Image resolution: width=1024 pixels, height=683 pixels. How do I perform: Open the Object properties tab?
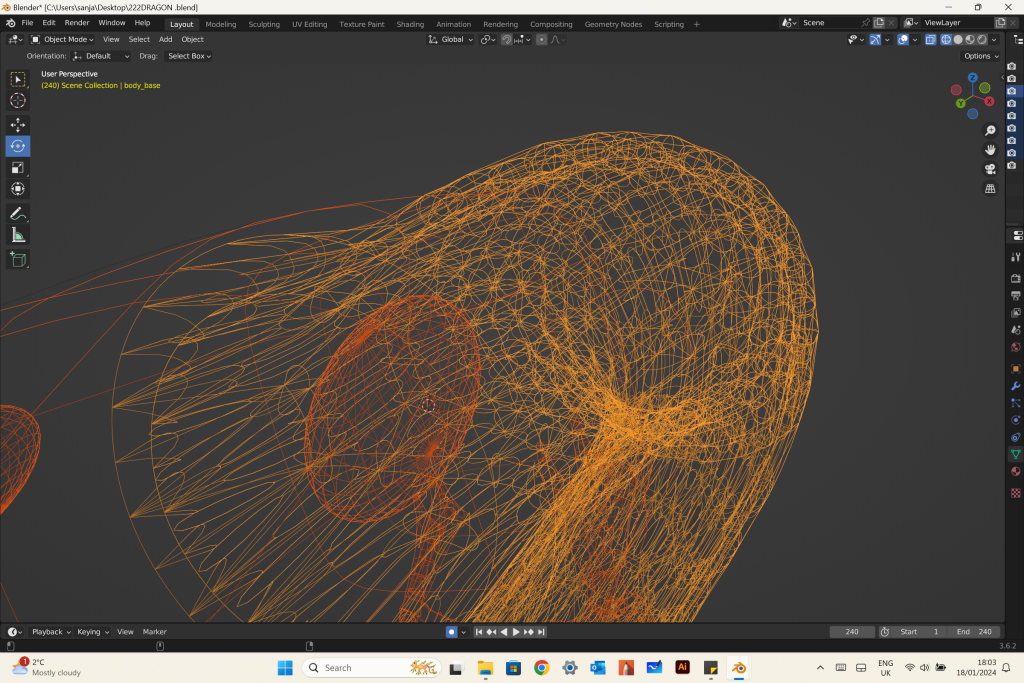[x=1016, y=369]
